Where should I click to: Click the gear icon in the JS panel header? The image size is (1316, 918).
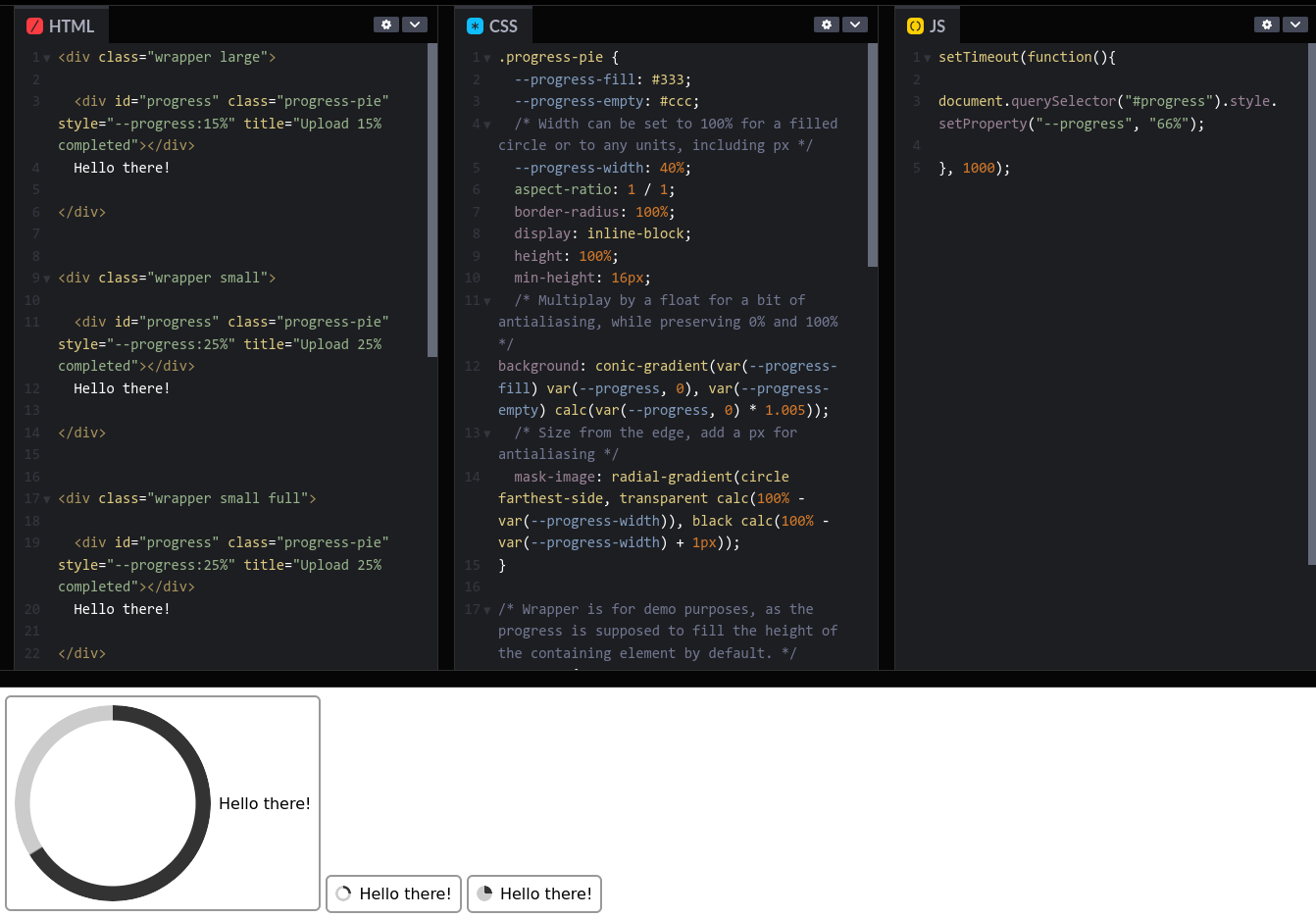click(x=1267, y=25)
